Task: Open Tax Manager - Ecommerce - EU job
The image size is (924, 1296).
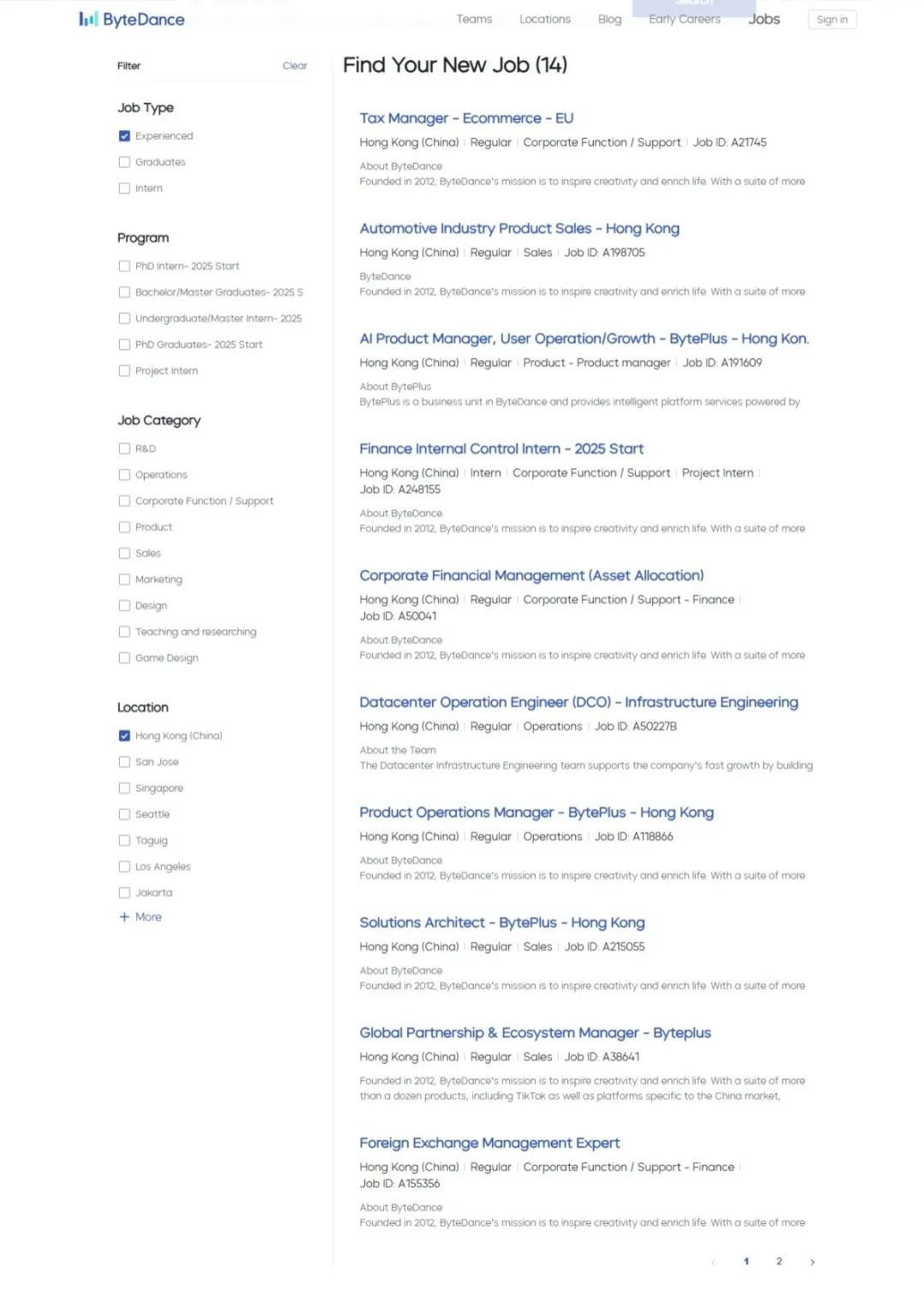Action: point(466,118)
